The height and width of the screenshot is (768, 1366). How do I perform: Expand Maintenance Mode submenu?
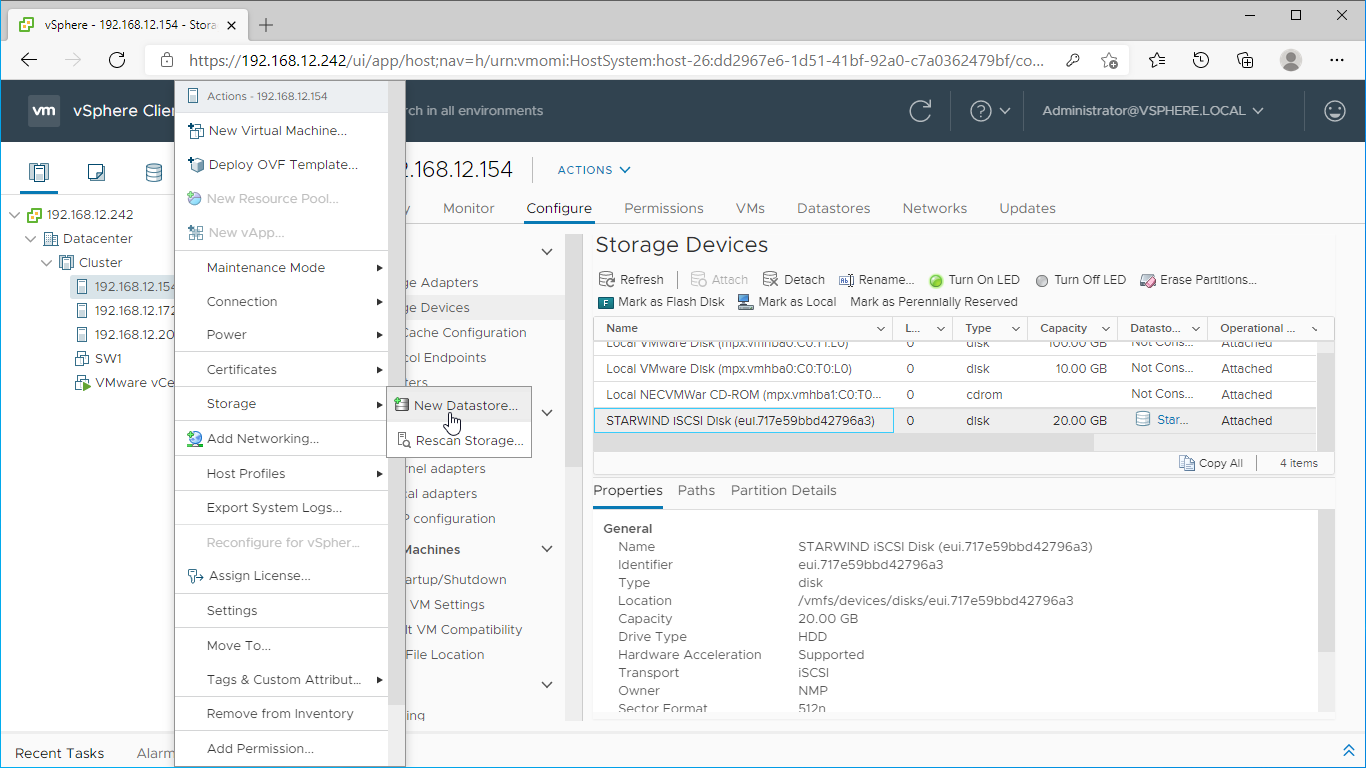[x=282, y=267]
